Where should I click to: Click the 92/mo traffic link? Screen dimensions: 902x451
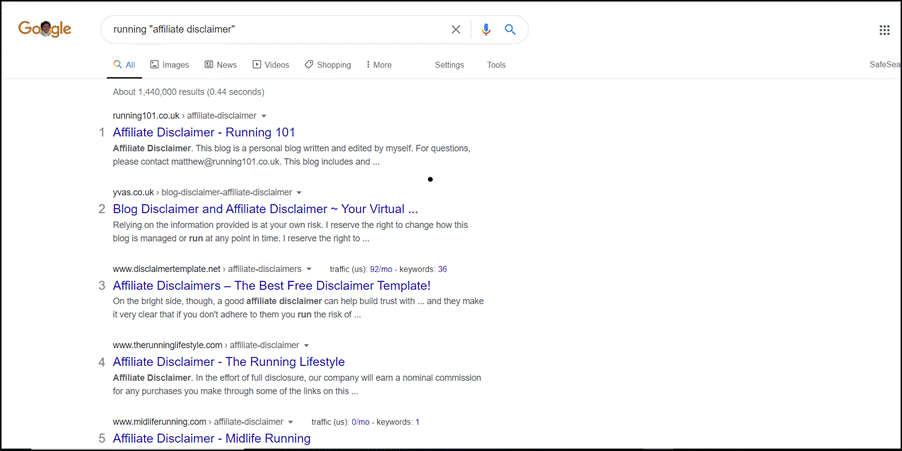click(381, 269)
